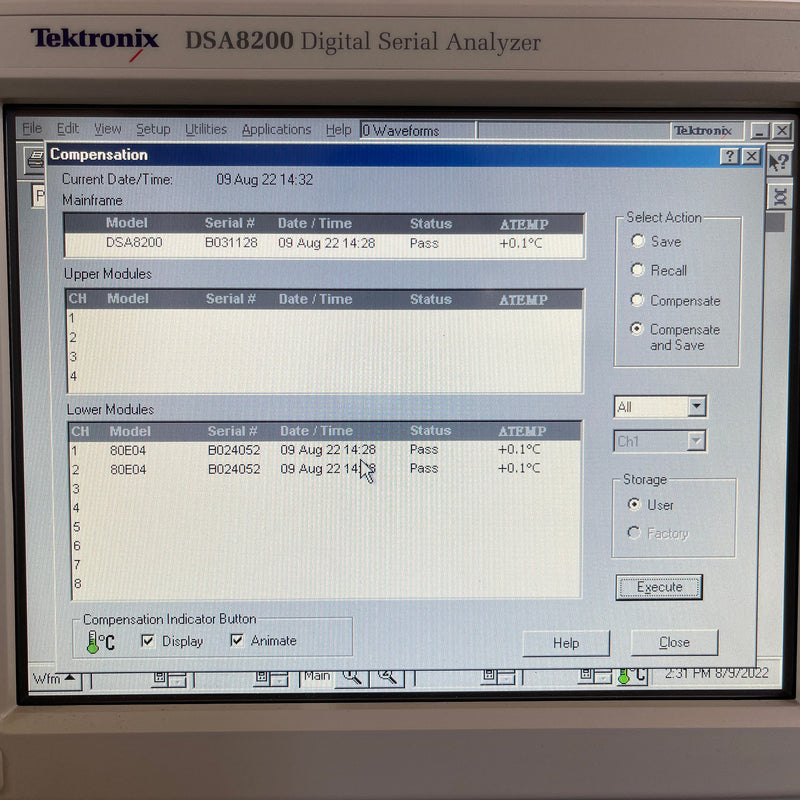Click Lower Modules Date / Time header

[x=316, y=431]
